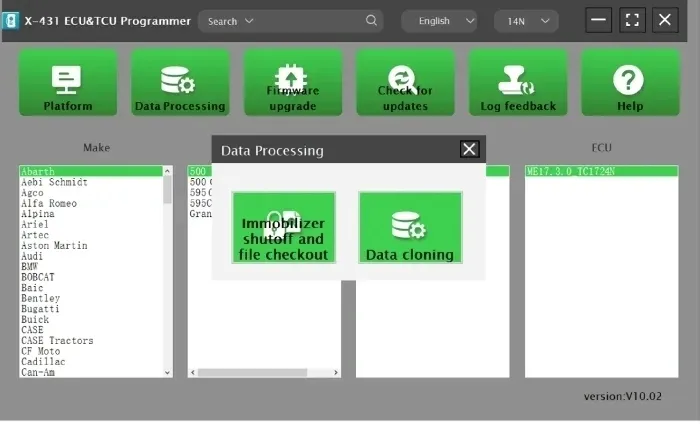Run Check for updates
The height and width of the screenshot is (426, 700).
coord(405,83)
